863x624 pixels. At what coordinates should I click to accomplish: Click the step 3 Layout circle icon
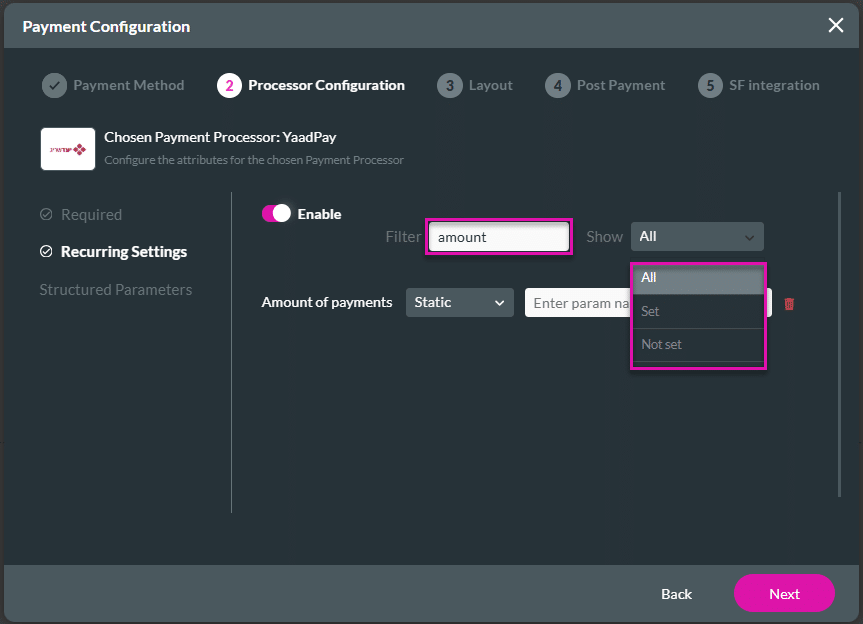450,86
